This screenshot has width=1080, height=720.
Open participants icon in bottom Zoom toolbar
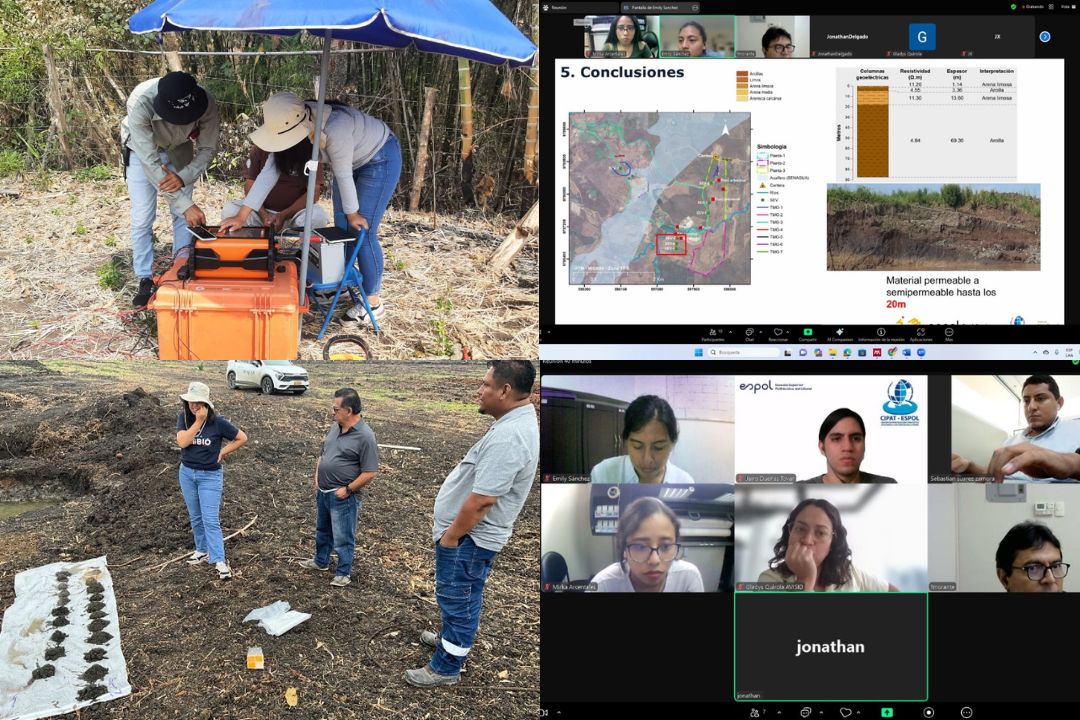[755, 712]
